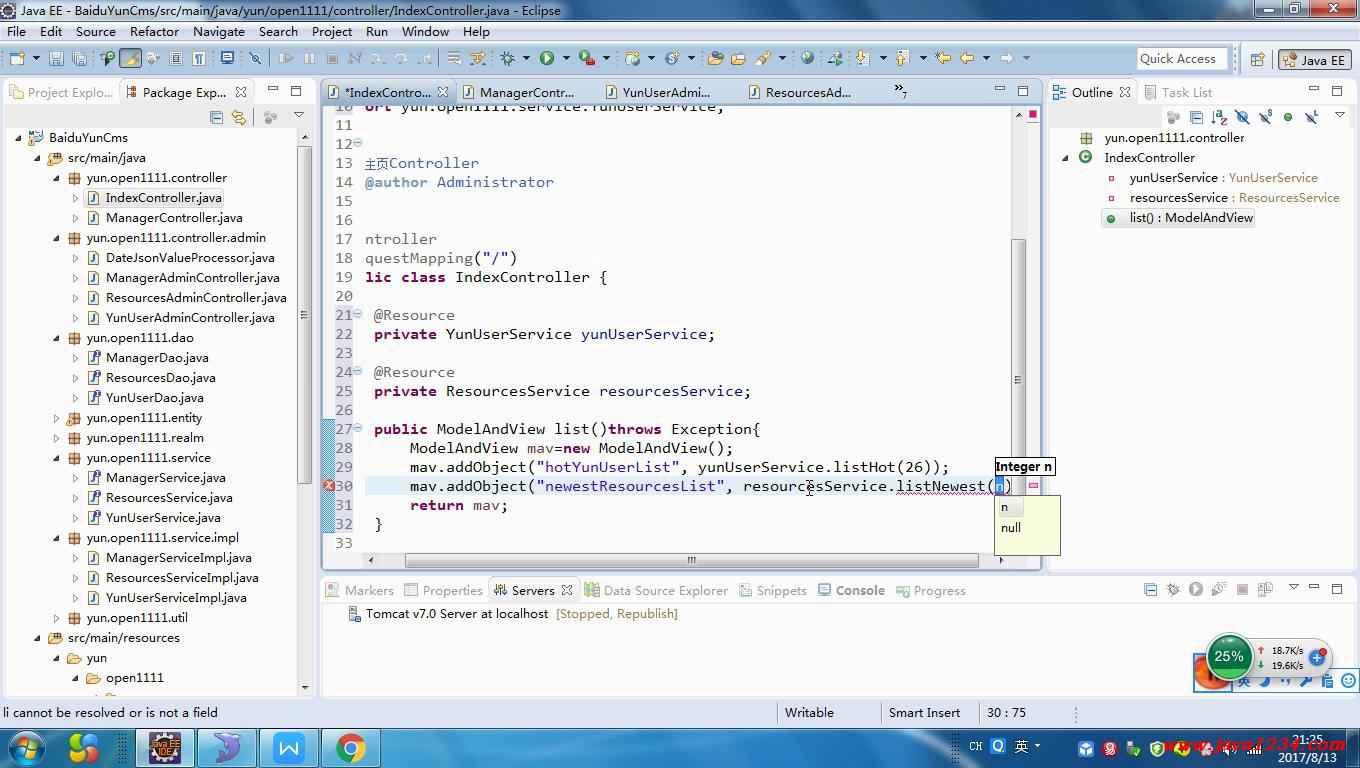Screen dimensions: 1360x768
Task: Collapse IndexController class in Outline
Action: [x=1065, y=158]
